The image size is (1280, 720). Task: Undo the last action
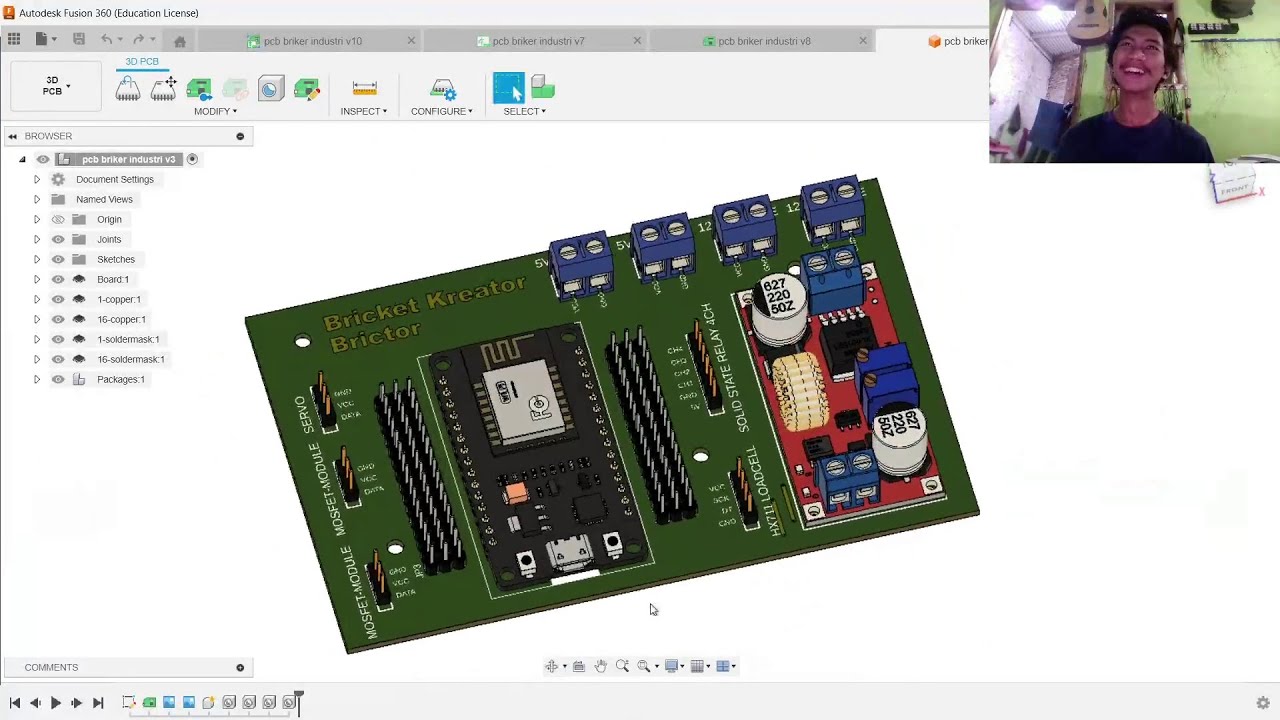[x=106, y=40]
